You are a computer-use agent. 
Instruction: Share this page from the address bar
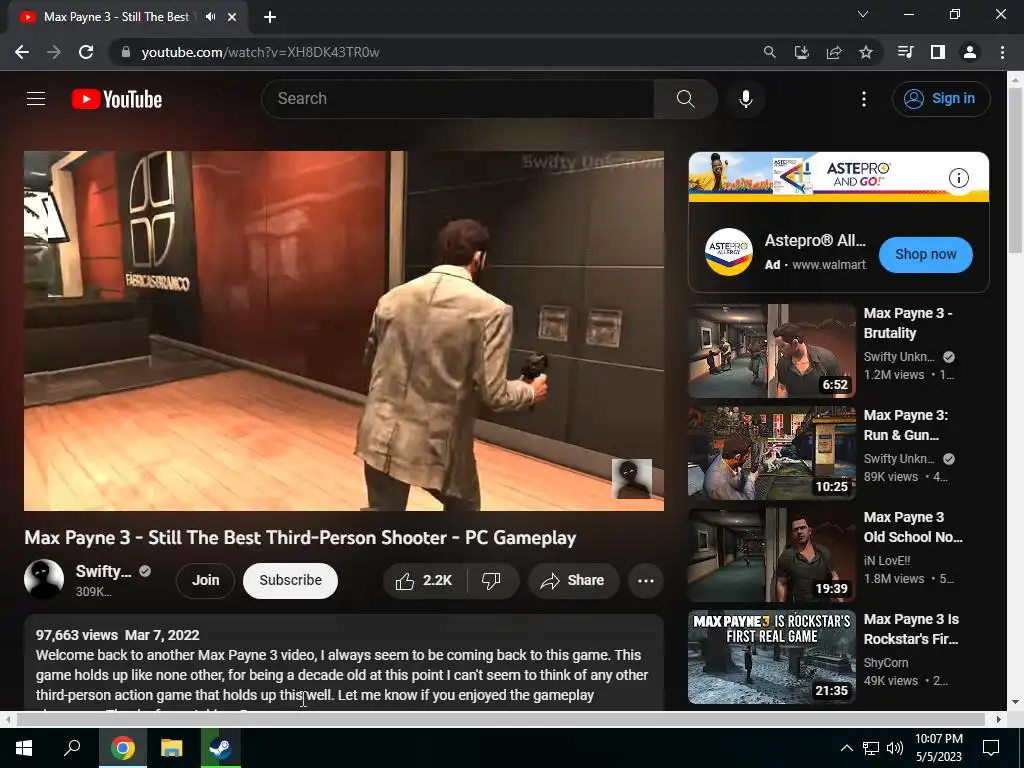[x=833, y=52]
